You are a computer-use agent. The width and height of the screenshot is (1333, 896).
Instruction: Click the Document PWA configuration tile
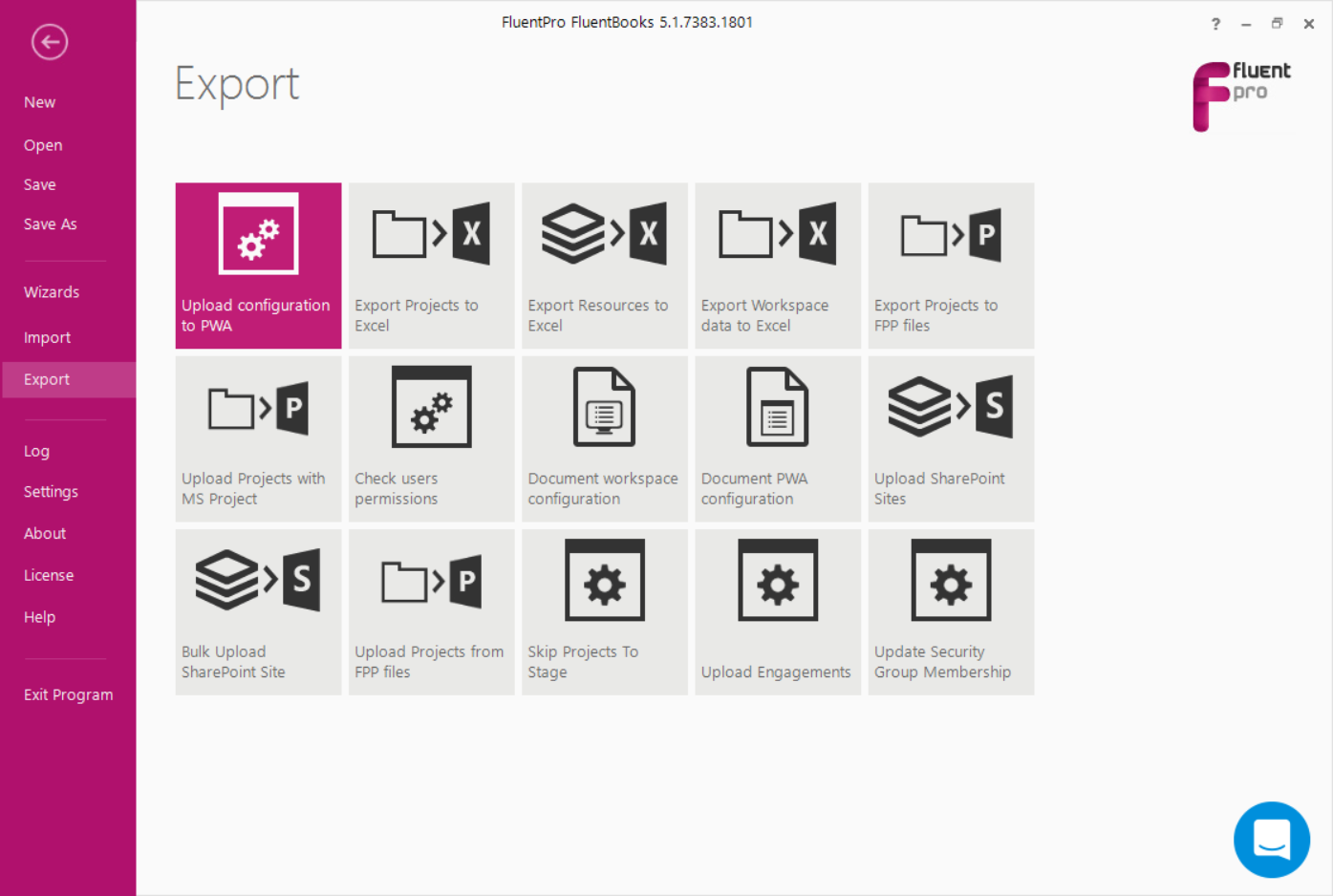778,438
